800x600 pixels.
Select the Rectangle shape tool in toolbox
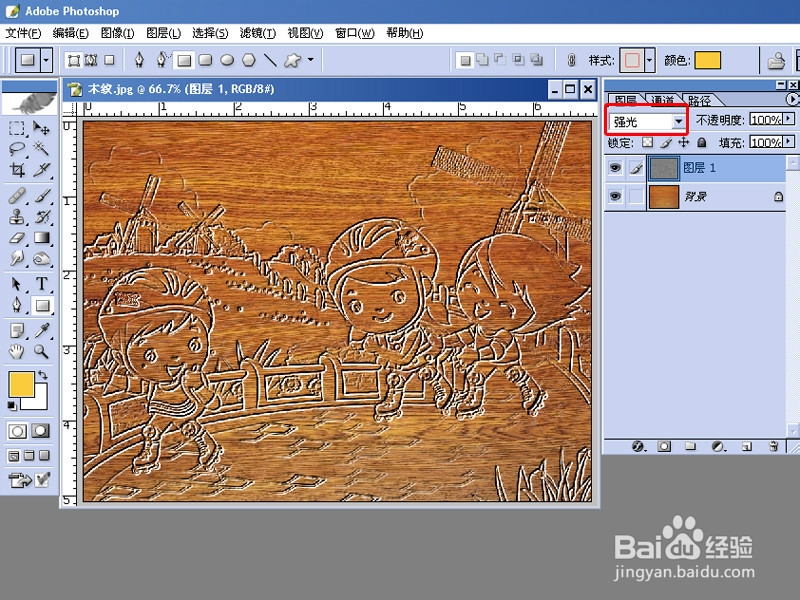pyautogui.click(x=41, y=305)
